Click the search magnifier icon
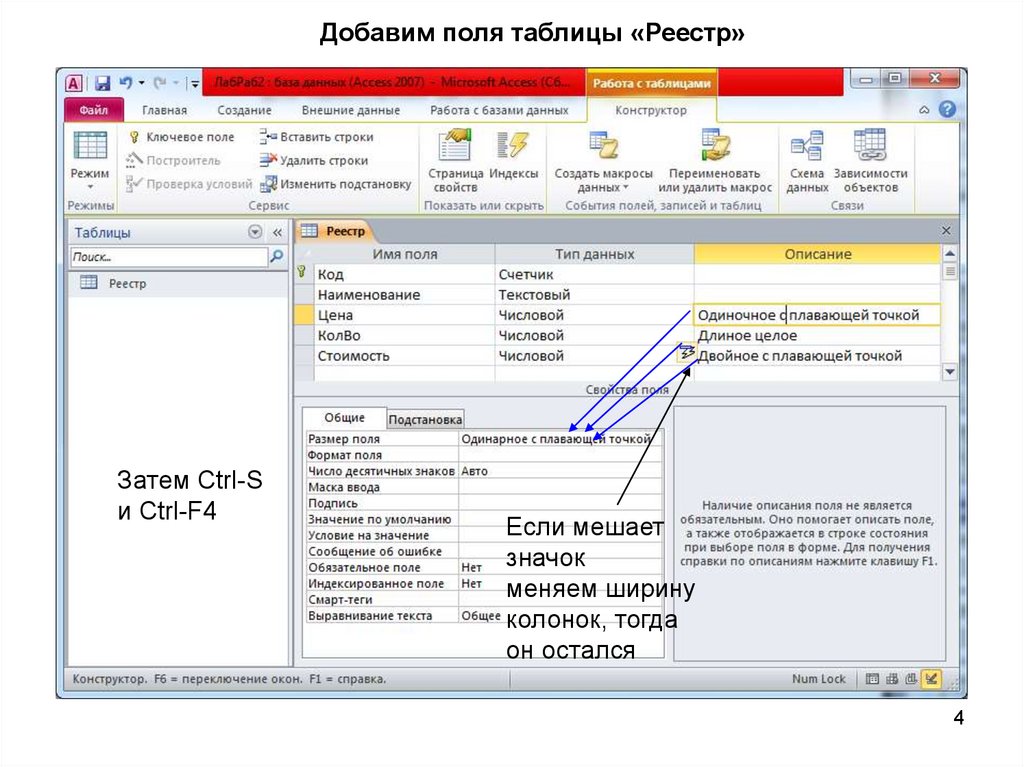Image resolution: width=1024 pixels, height=767 pixels. tap(277, 257)
